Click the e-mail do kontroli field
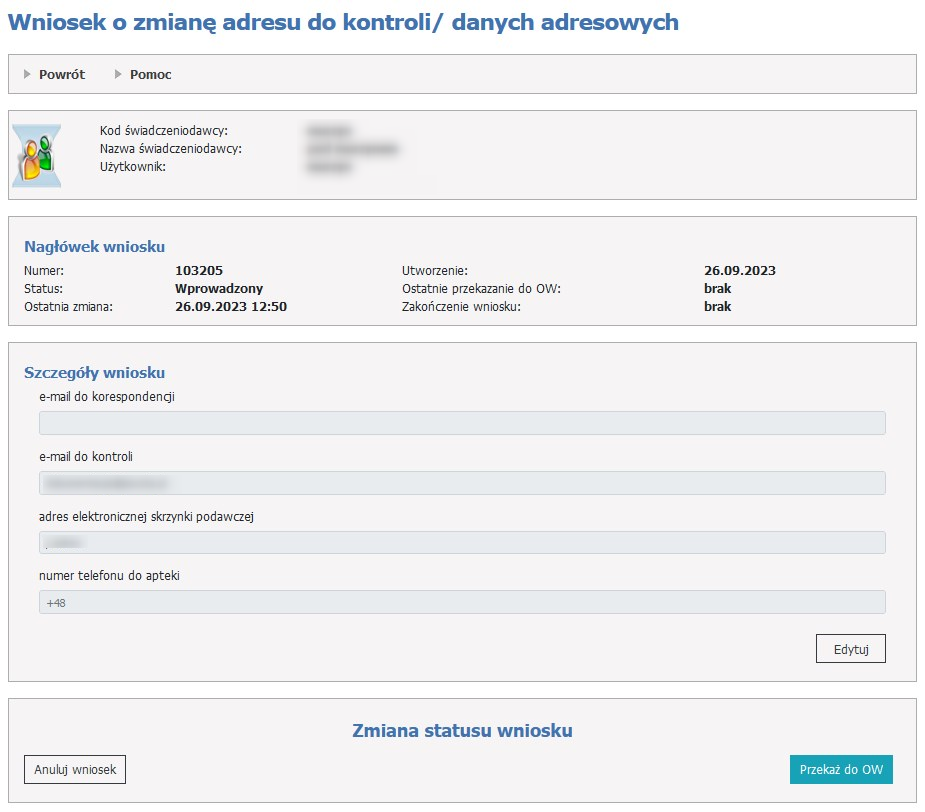The width and height of the screenshot is (925, 812). point(462,483)
